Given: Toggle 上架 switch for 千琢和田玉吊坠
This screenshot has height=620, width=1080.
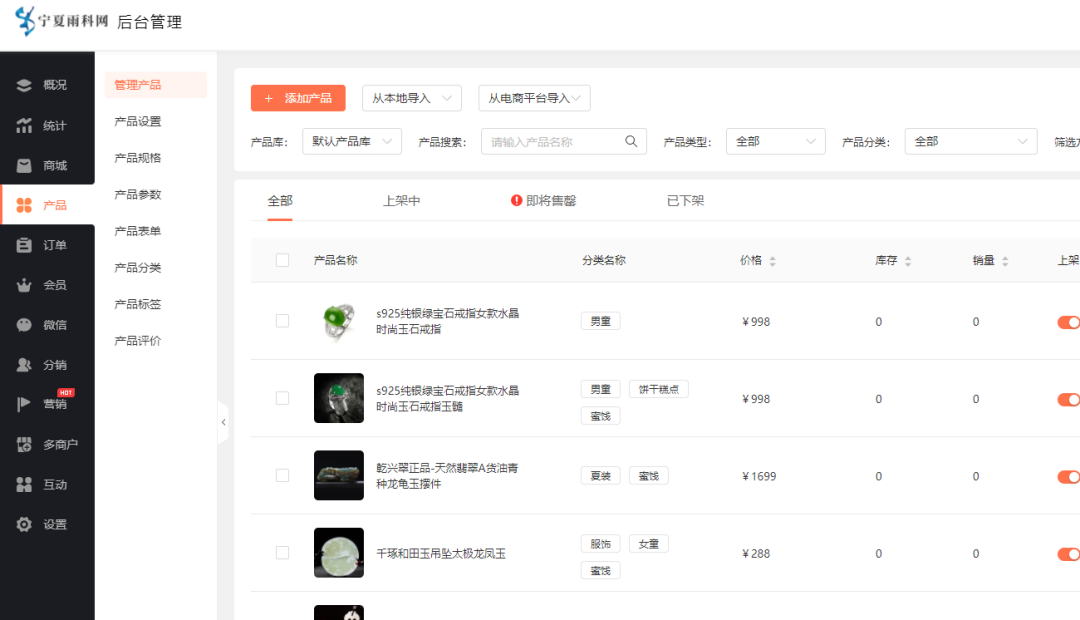Looking at the screenshot, I should click(x=1068, y=554).
